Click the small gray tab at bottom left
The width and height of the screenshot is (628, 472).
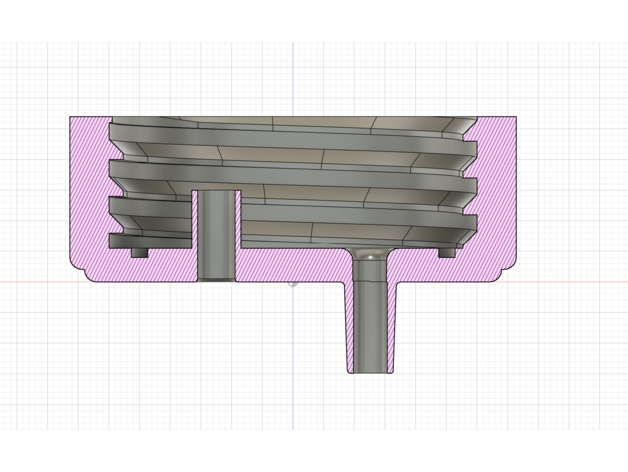[x=139, y=252]
